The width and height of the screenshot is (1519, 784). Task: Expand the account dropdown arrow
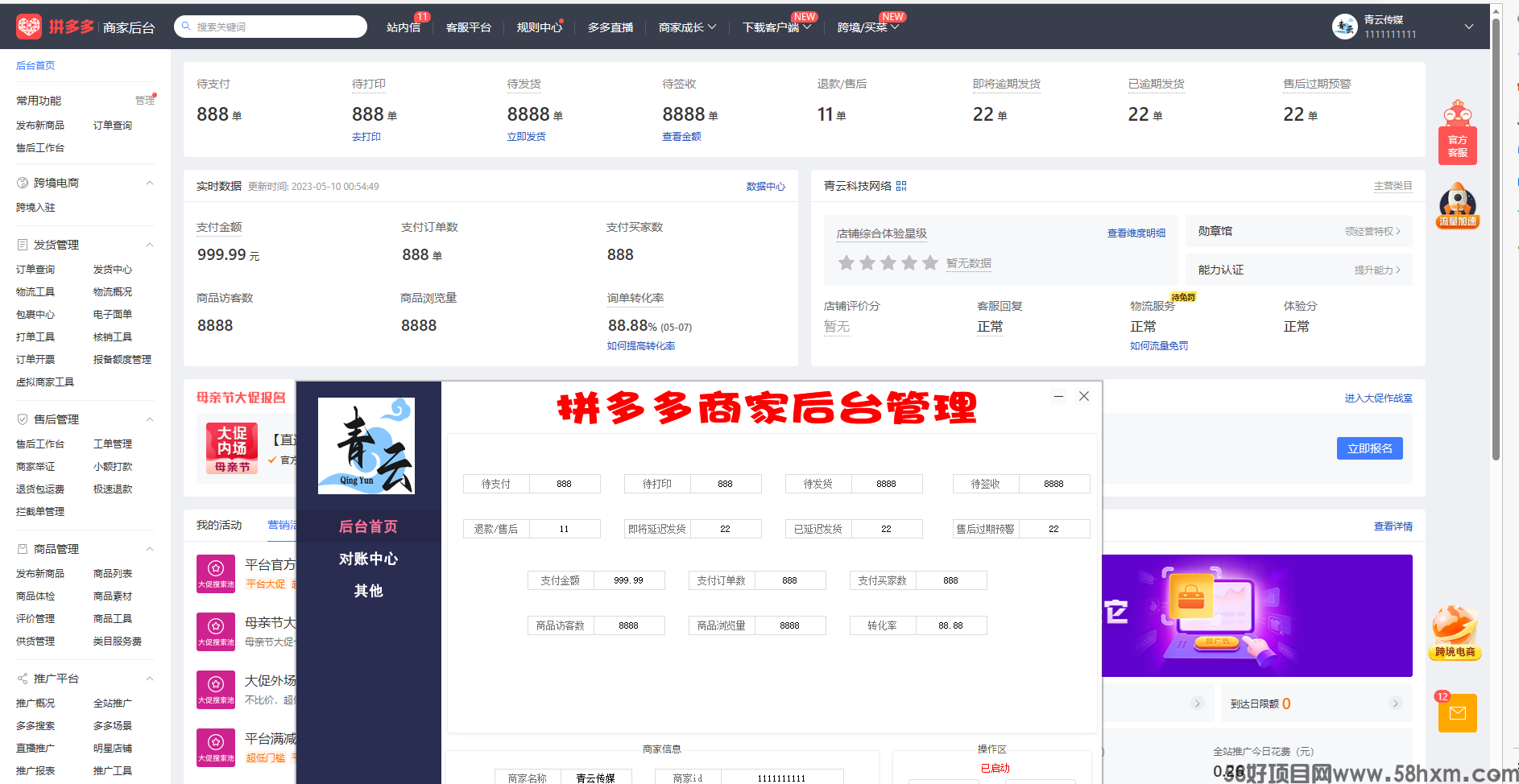click(x=1469, y=27)
